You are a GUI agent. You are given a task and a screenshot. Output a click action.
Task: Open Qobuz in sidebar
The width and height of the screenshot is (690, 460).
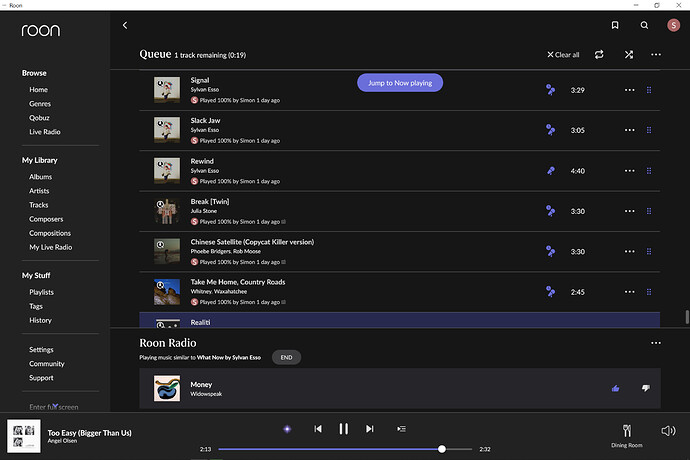(x=39, y=118)
